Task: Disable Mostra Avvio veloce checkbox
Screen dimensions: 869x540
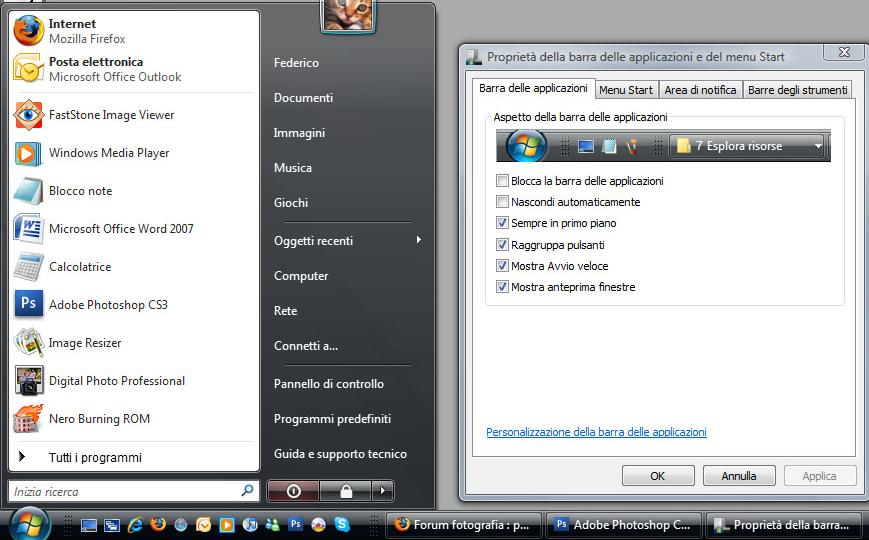Action: click(502, 266)
